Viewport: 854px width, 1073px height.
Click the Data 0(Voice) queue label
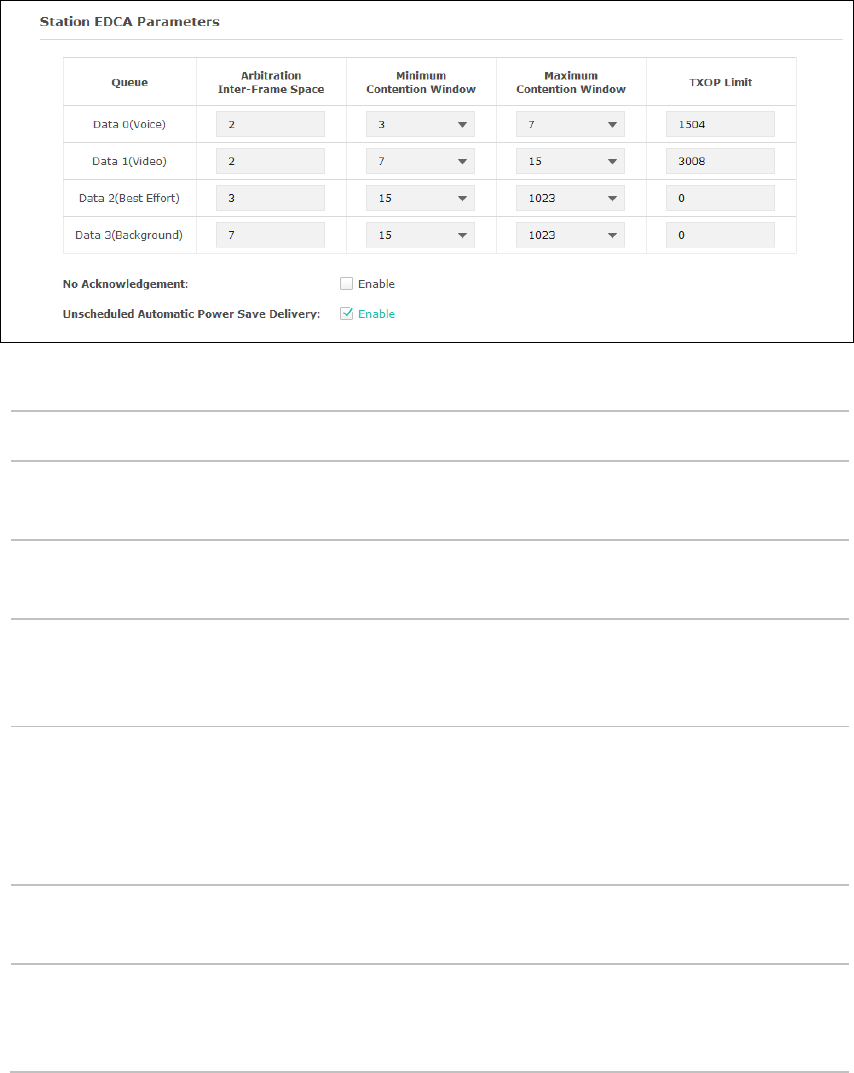pyautogui.click(x=129, y=125)
